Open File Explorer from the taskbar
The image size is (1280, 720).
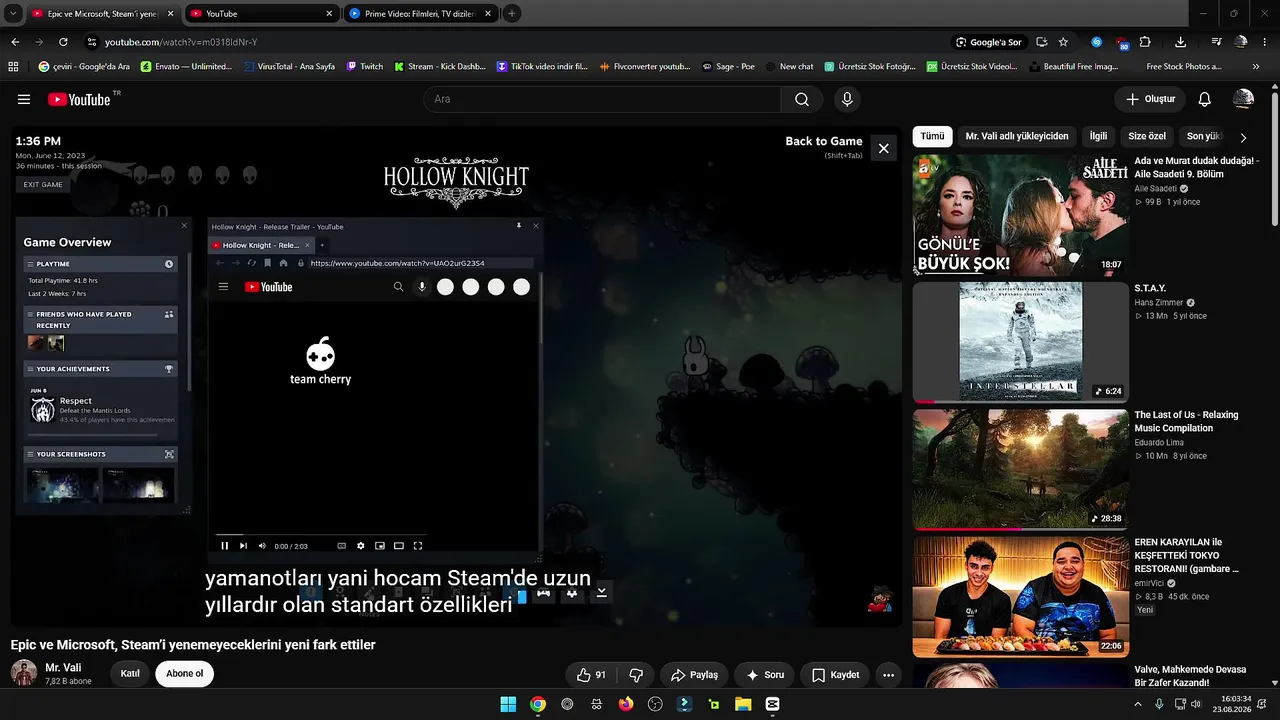[x=743, y=704]
